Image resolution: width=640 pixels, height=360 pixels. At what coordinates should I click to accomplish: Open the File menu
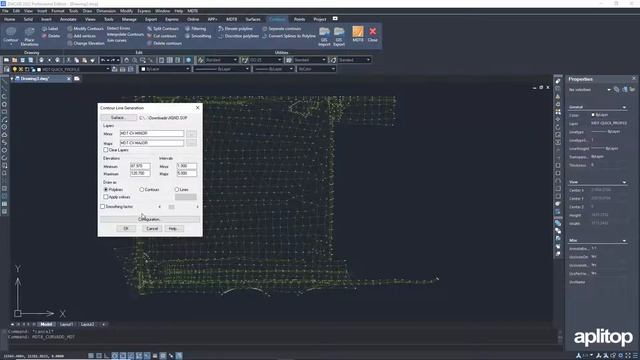(5, 11)
